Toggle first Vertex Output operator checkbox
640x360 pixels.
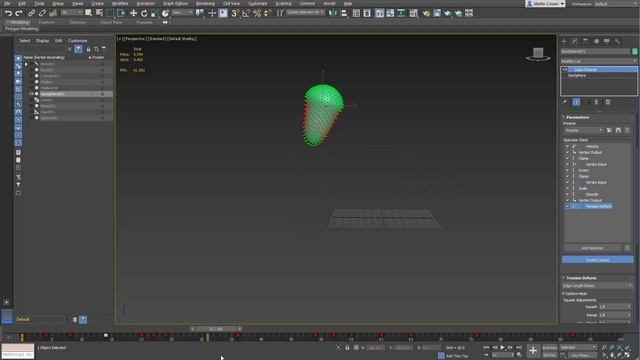567,152
